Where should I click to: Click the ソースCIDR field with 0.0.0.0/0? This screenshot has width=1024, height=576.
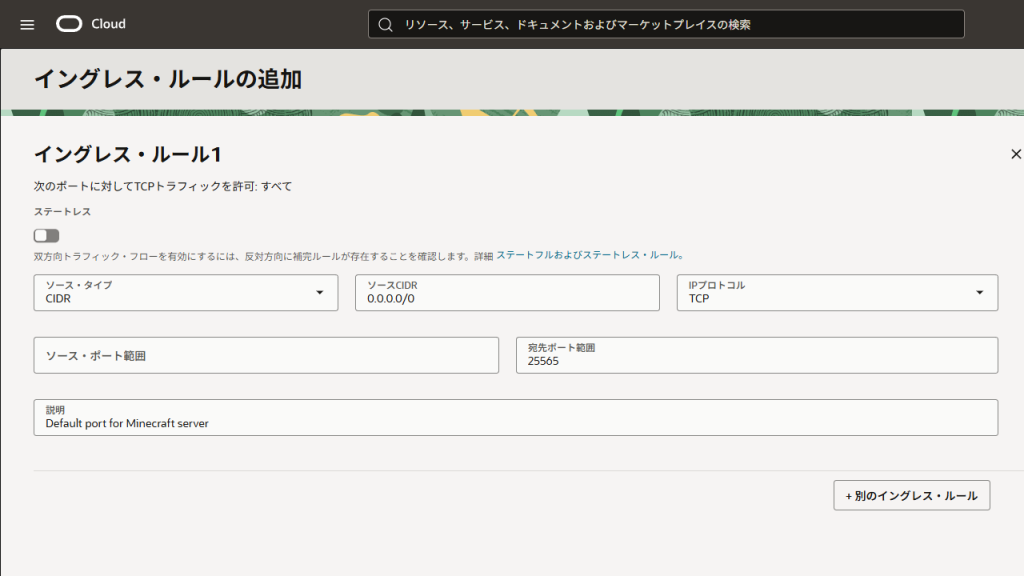507,292
